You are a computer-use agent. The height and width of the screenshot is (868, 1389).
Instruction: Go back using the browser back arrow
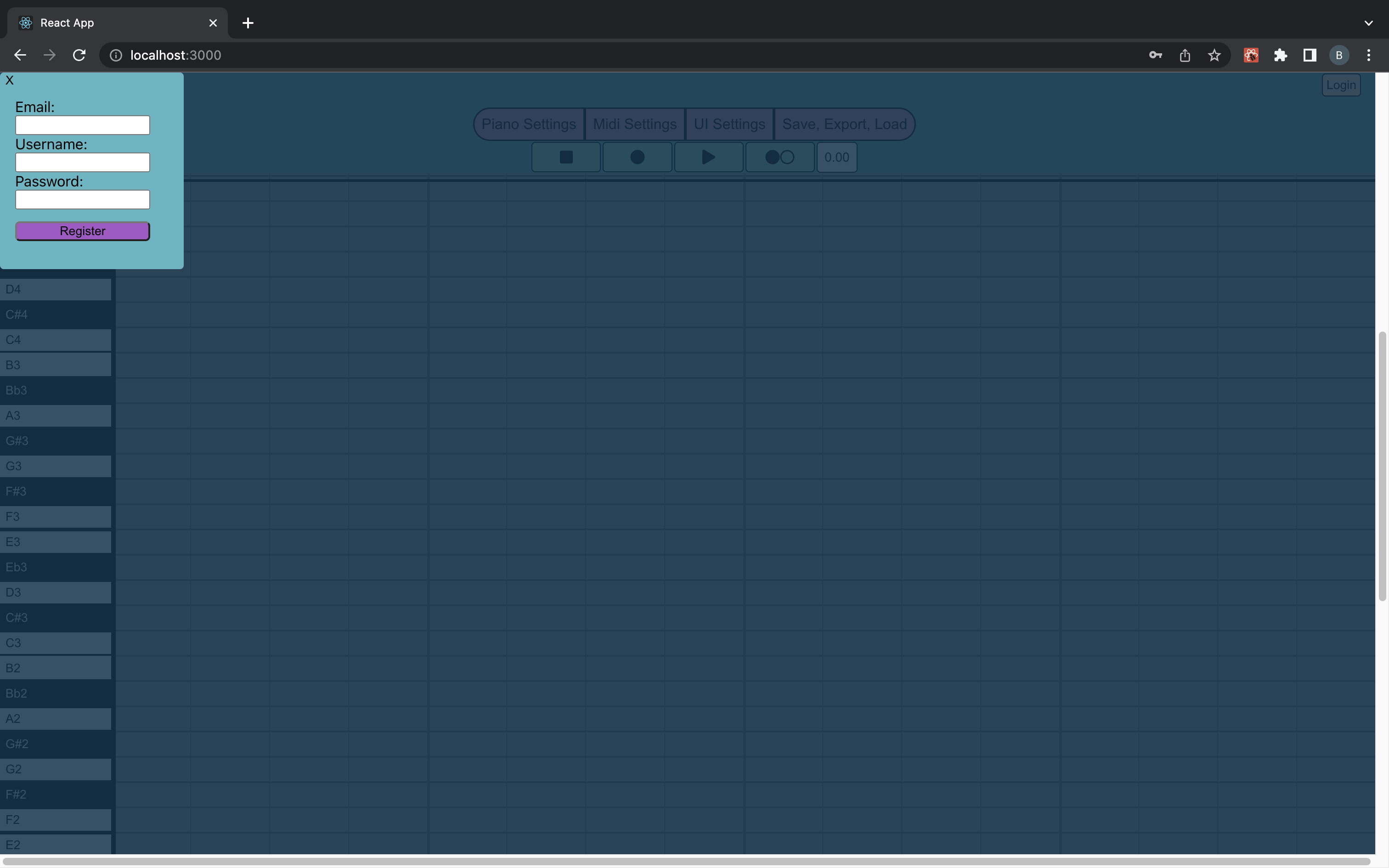click(x=19, y=55)
